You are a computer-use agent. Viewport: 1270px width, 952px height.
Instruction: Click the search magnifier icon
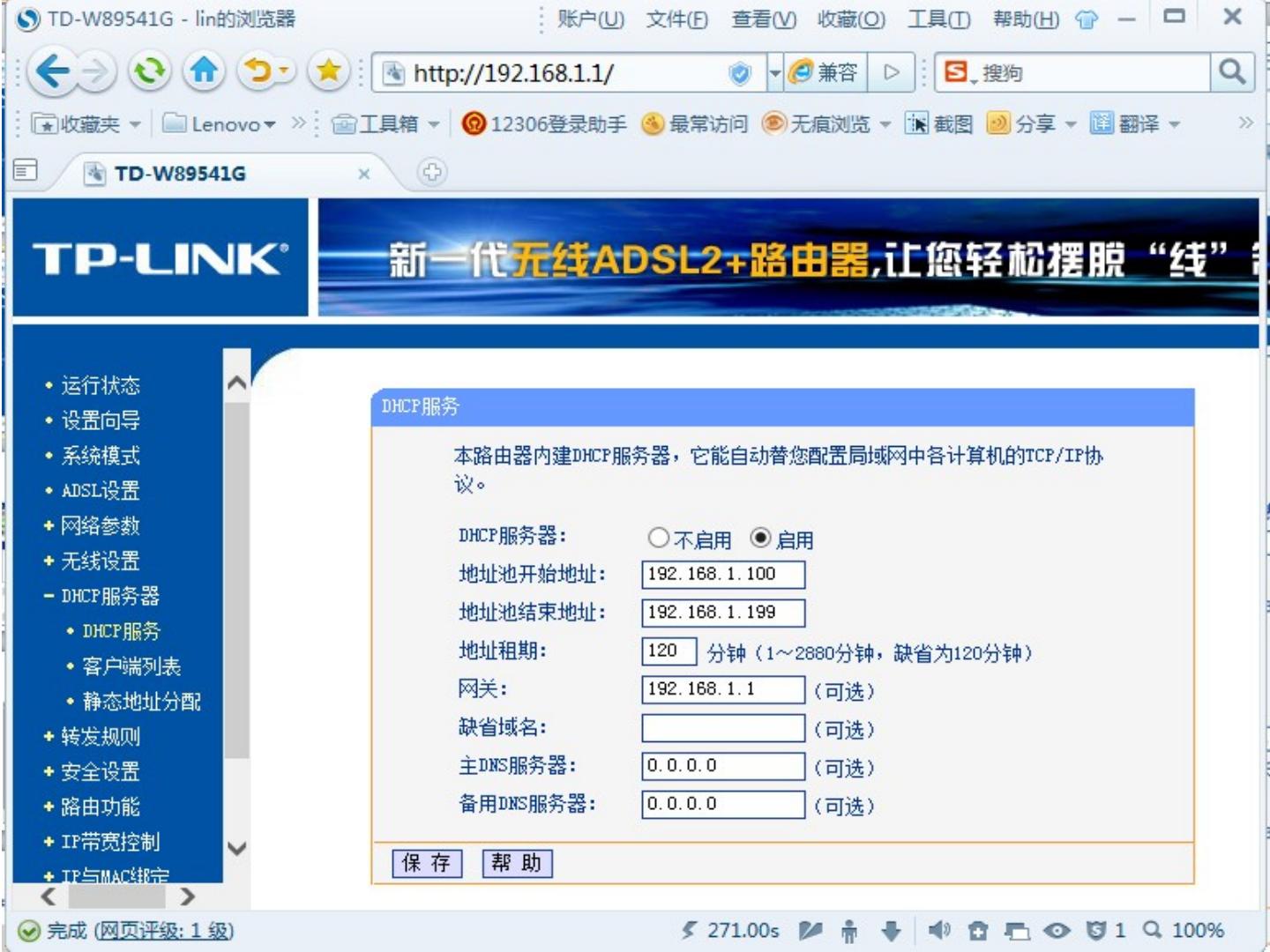(1232, 72)
